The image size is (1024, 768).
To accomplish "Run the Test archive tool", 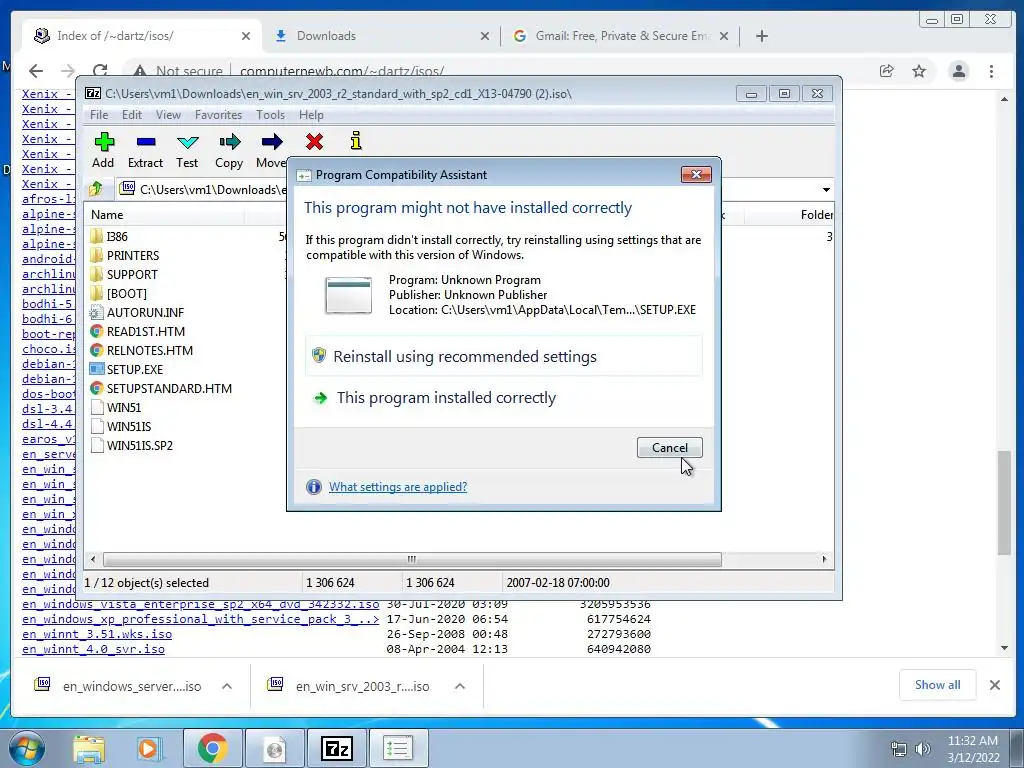I will (187, 151).
